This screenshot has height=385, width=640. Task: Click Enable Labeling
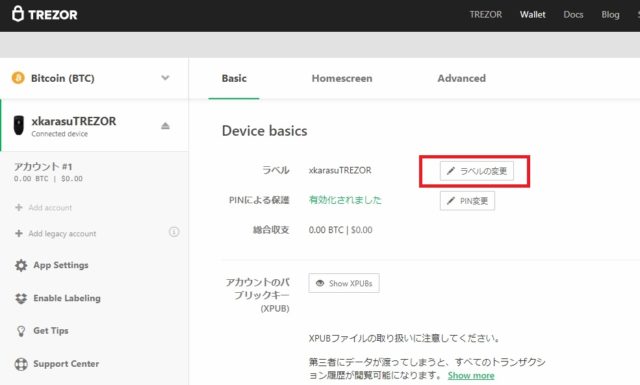67,298
